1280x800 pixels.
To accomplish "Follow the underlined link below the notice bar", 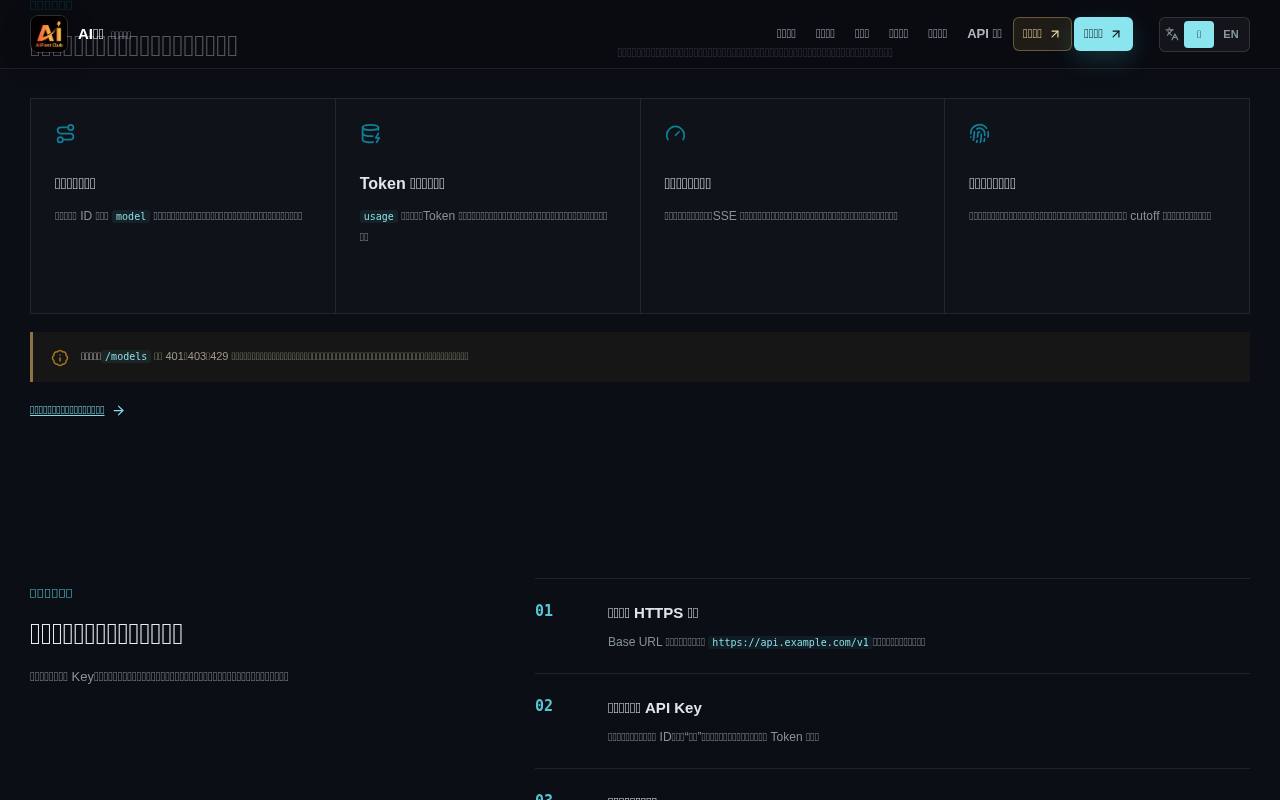I will click(67, 410).
